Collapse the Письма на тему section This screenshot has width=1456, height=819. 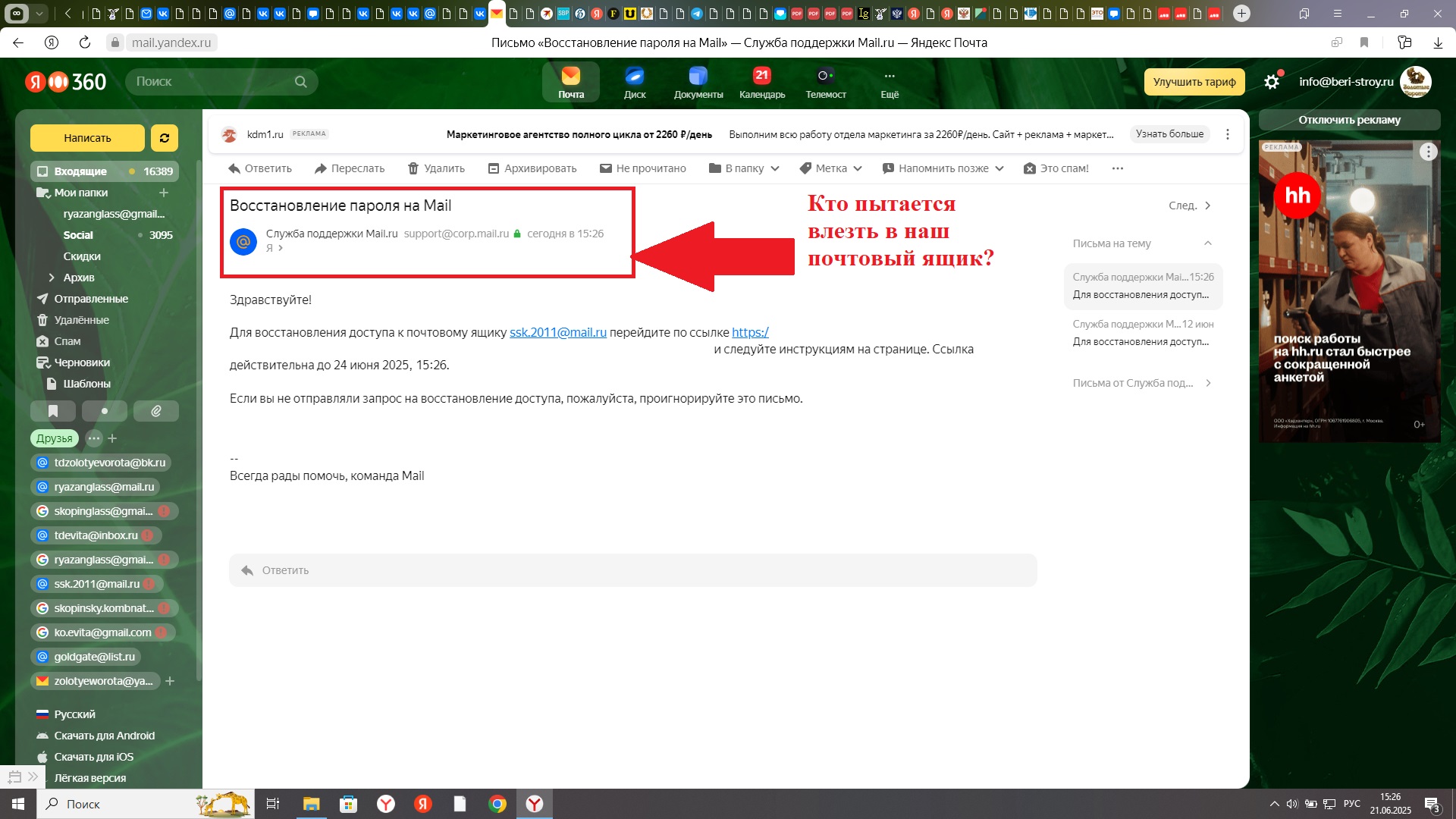pos(1208,243)
